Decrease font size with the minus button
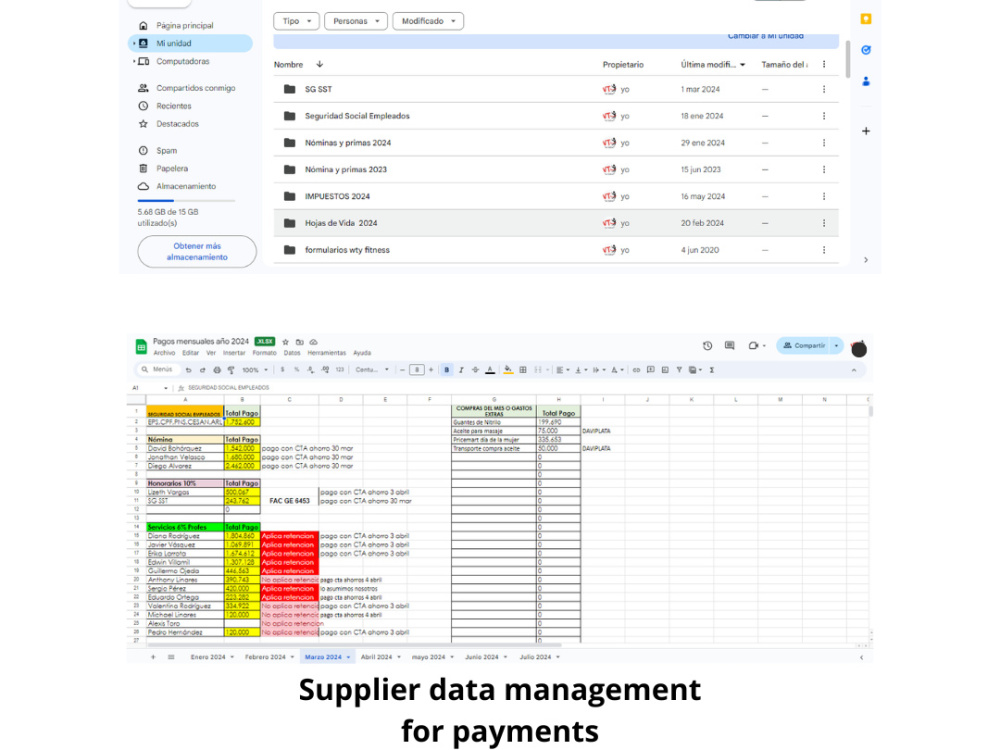The image size is (1000, 750). coord(402,370)
